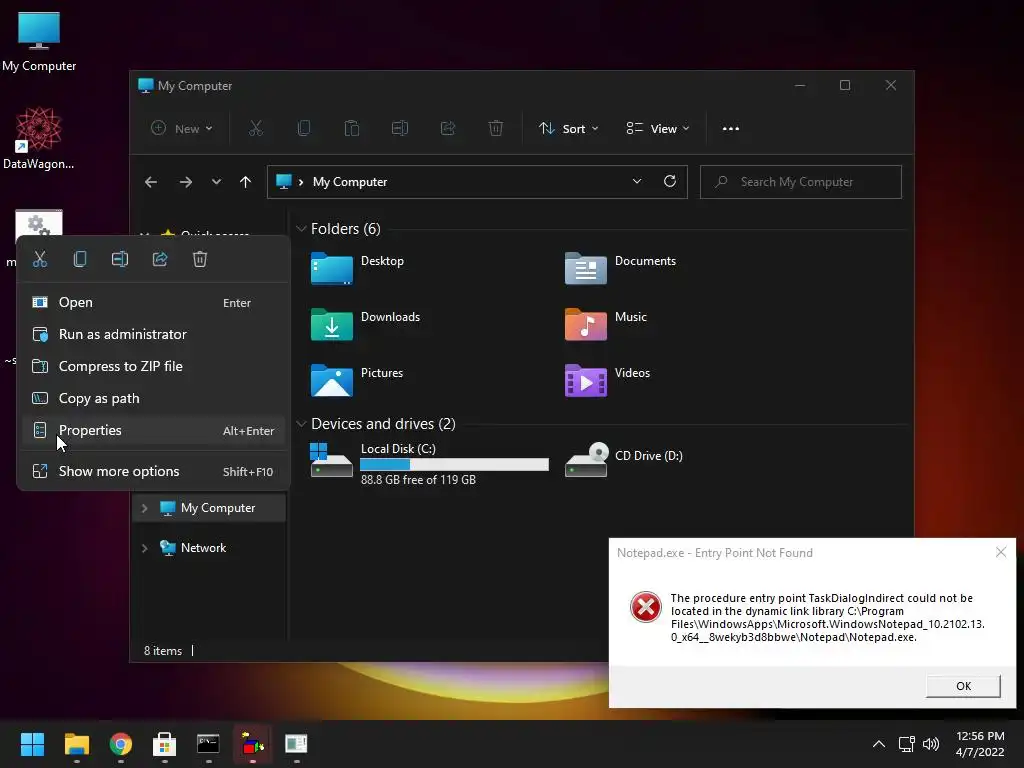Viewport: 1024px width, 768px height.
Task: Click the See more ellipsis button
Action: pyautogui.click(x=731, y=129)
